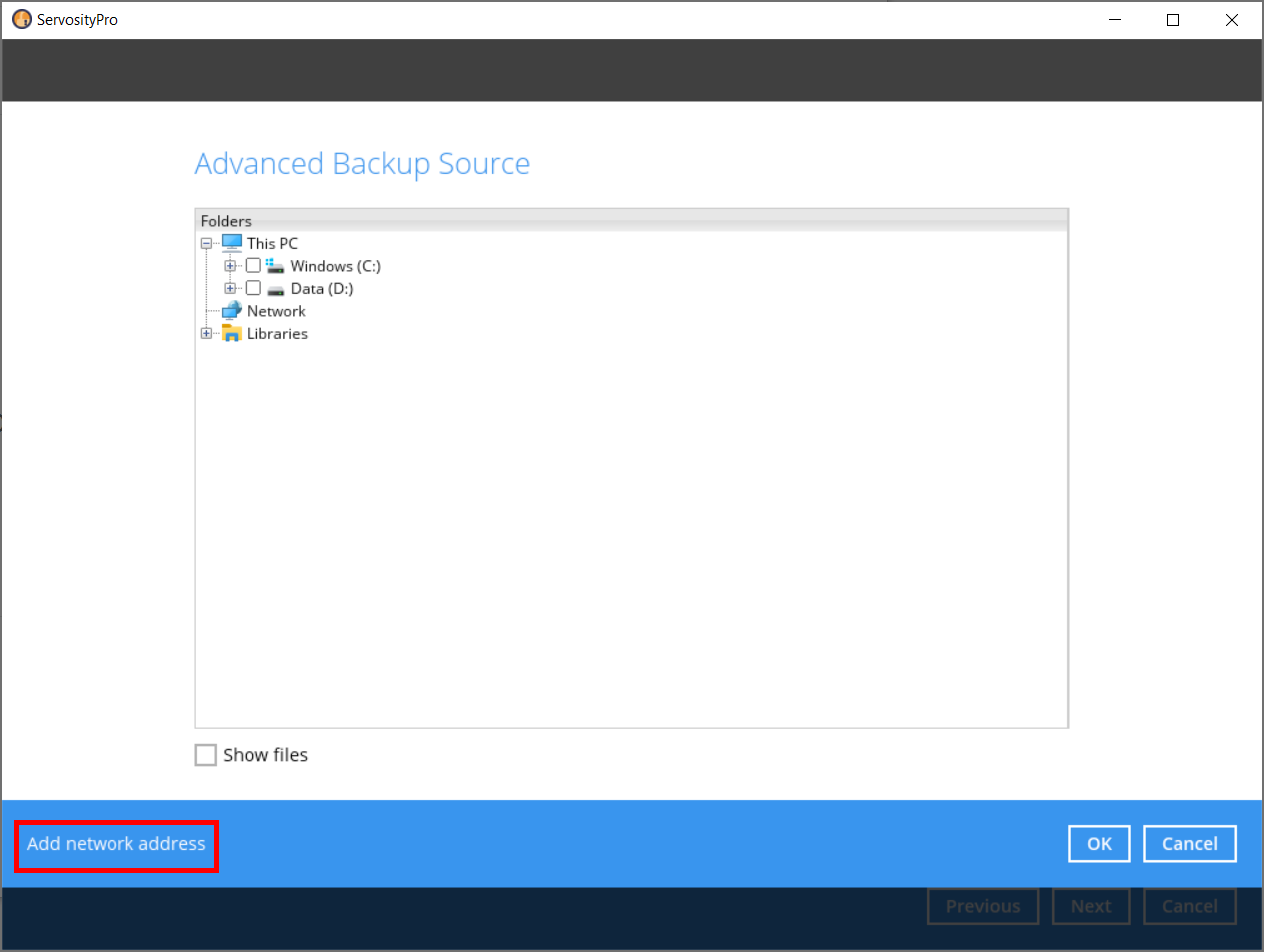The image size is (1264, 952).
Task: Click the Cancel button beside OK
Action: 1189,843
